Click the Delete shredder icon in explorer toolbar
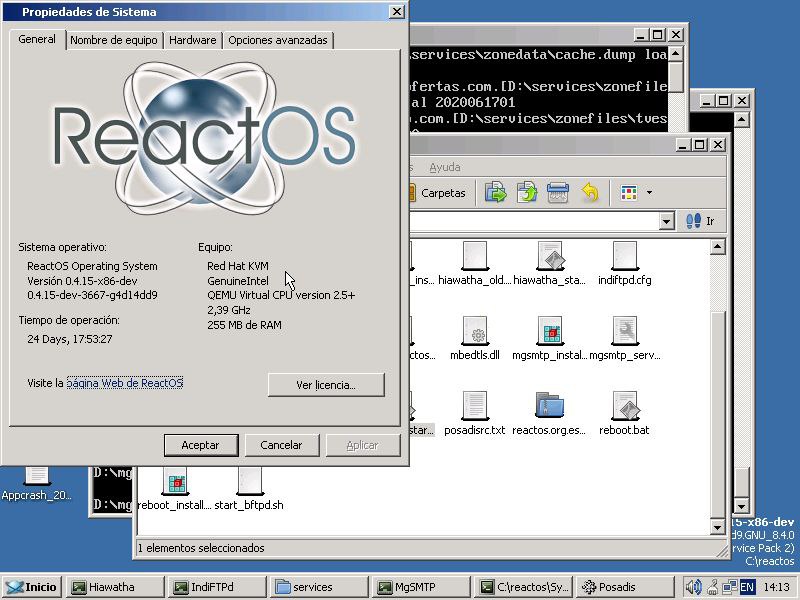Screen dimensions: 800x600 (558, 193)
